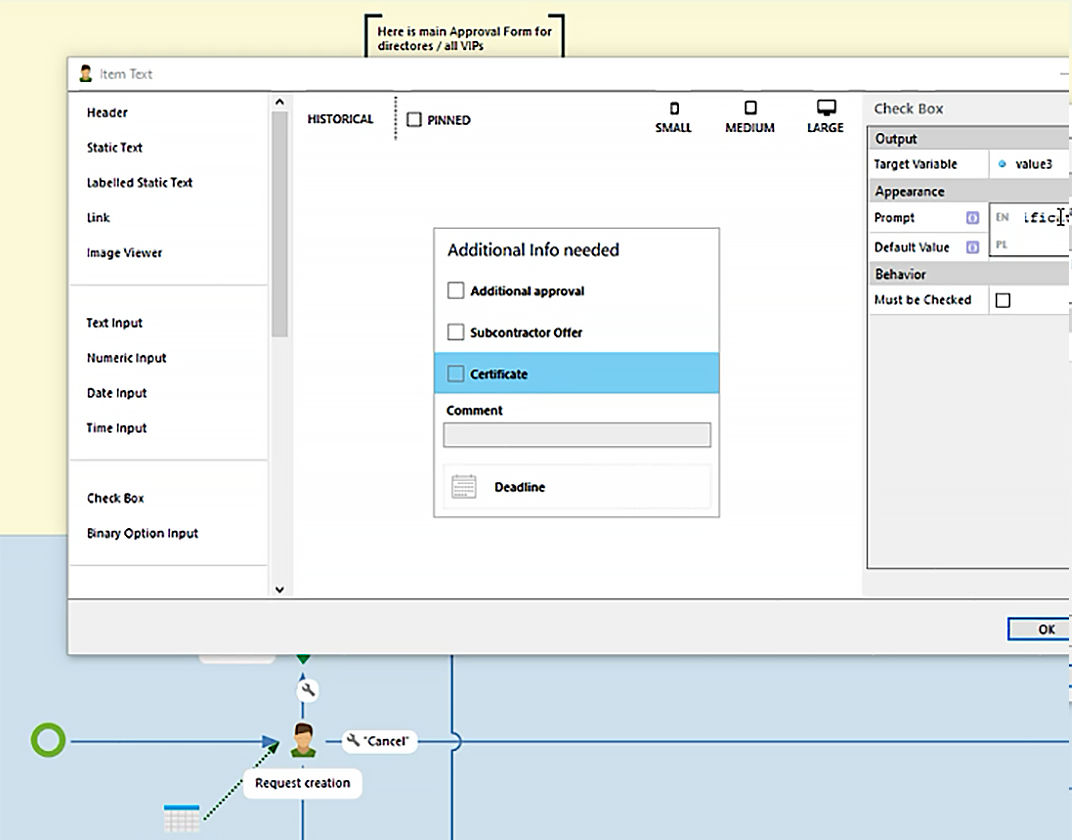1072x840 pixels.
Task: Choose Labelled Static Text item
Action: 139,183
